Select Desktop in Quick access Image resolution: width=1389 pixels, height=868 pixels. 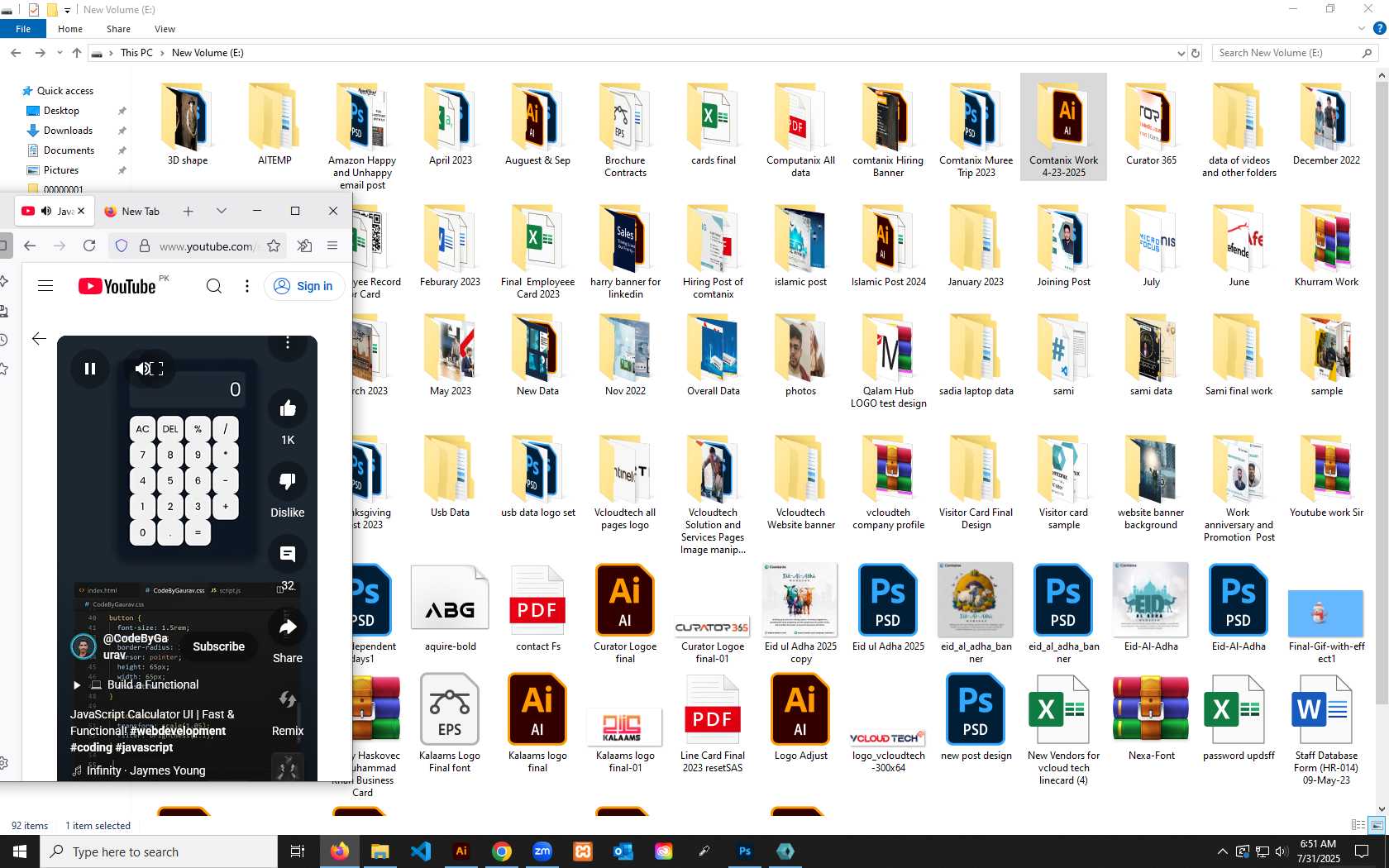[61, 111]
